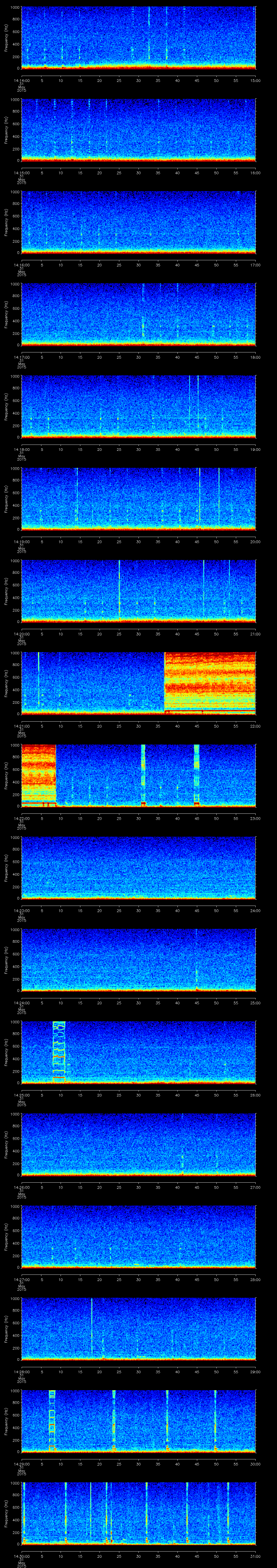
Task: Click the 16:00 end time label
Action: (256, 173)
